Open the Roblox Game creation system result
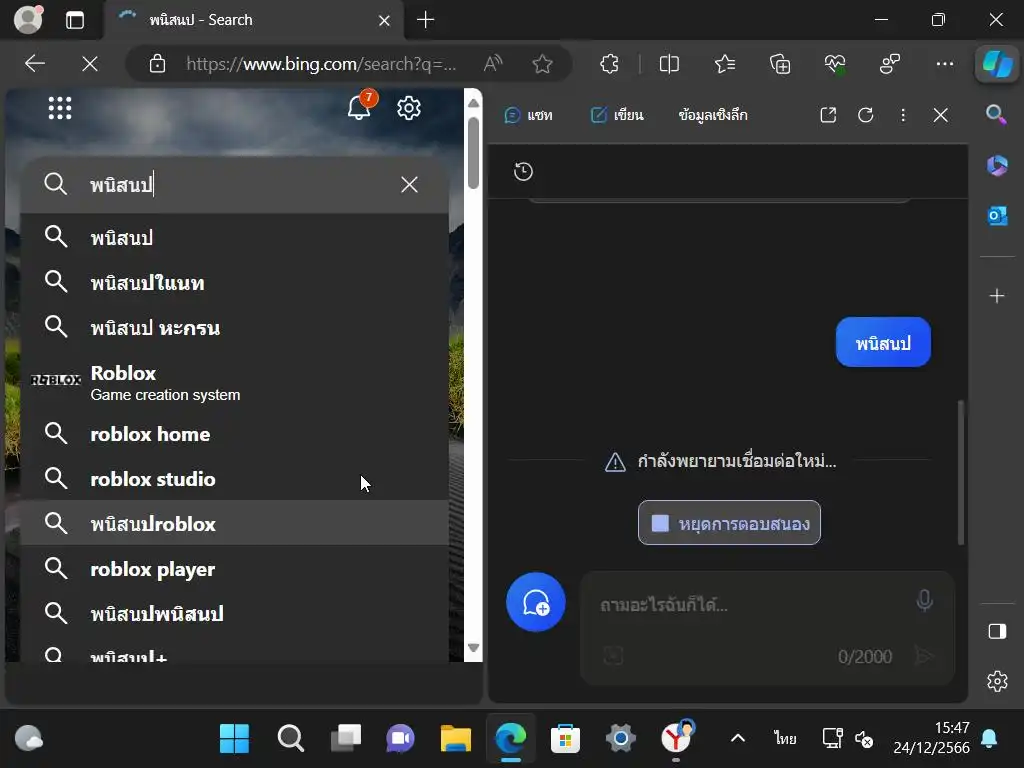 pos(235,383)
